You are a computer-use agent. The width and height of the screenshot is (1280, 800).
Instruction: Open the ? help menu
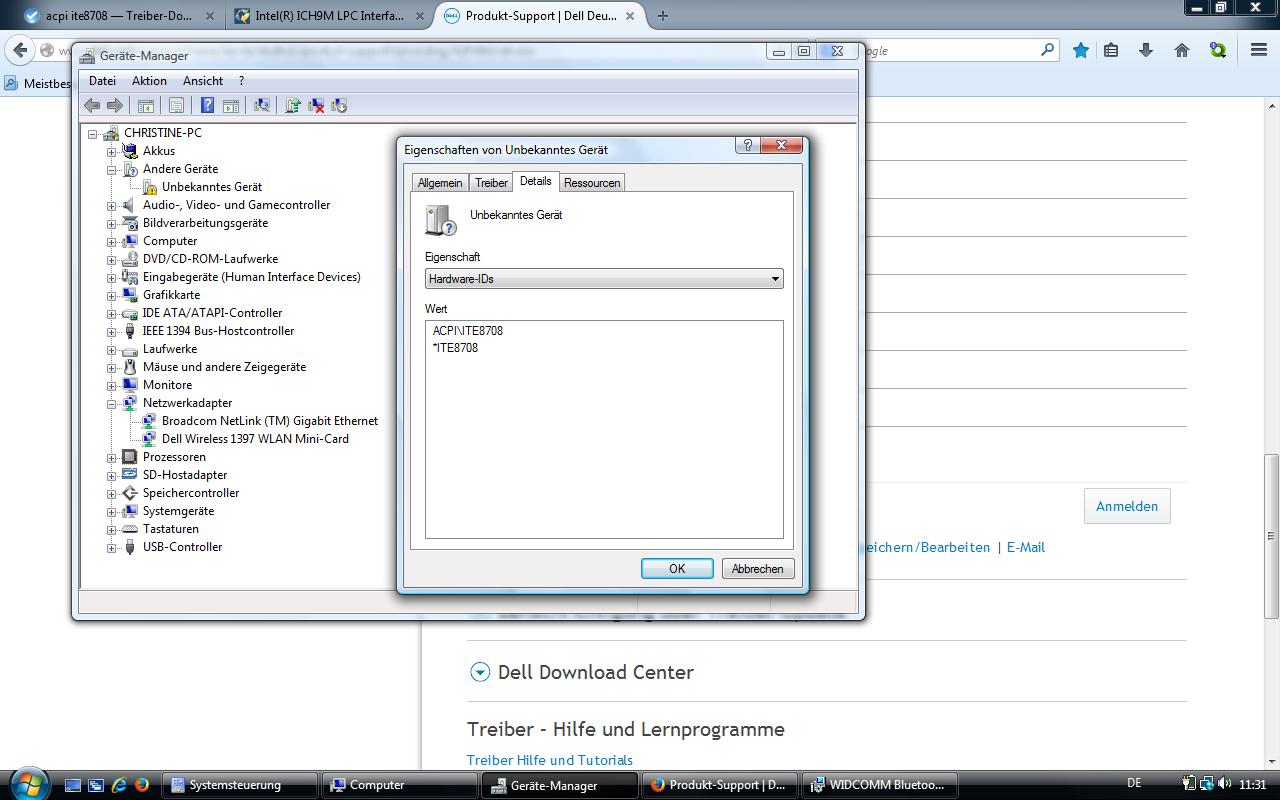click(x=241, y=81)
